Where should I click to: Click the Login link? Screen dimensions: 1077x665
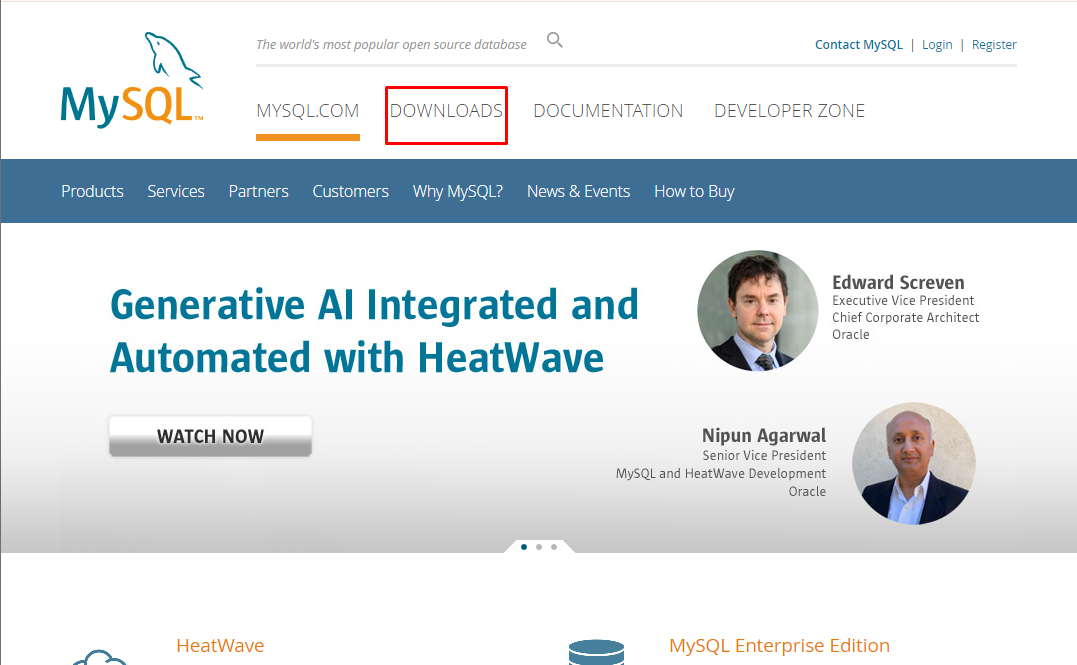937,45
